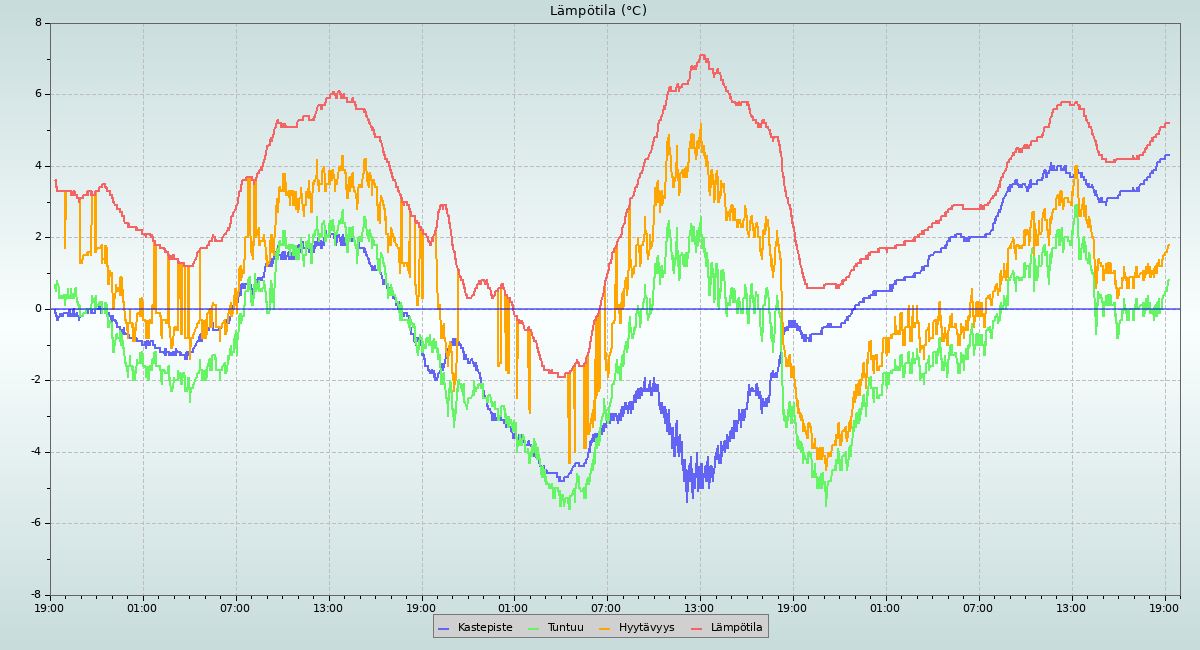Click the y-axis label 0
Image resolution: width=1200 pixels, height=650 pixels.
[x=38, y=309]
